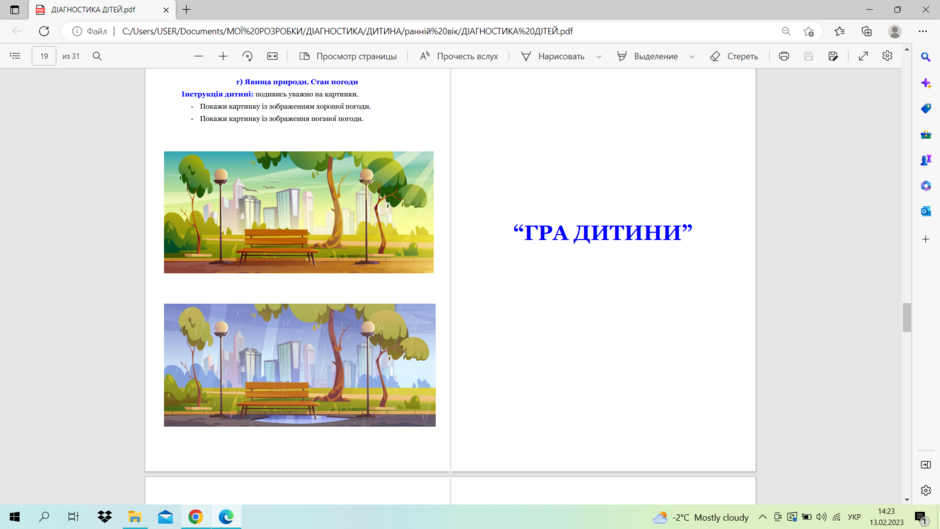940x529 pixels.
Task: Click the vertical scrollbar thumb
Action: pos(906,317)
